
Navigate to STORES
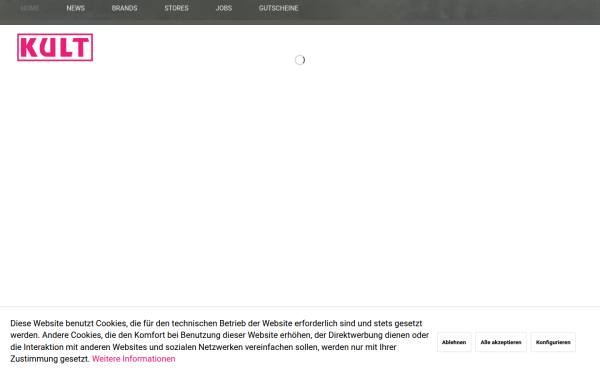point(176,8)
